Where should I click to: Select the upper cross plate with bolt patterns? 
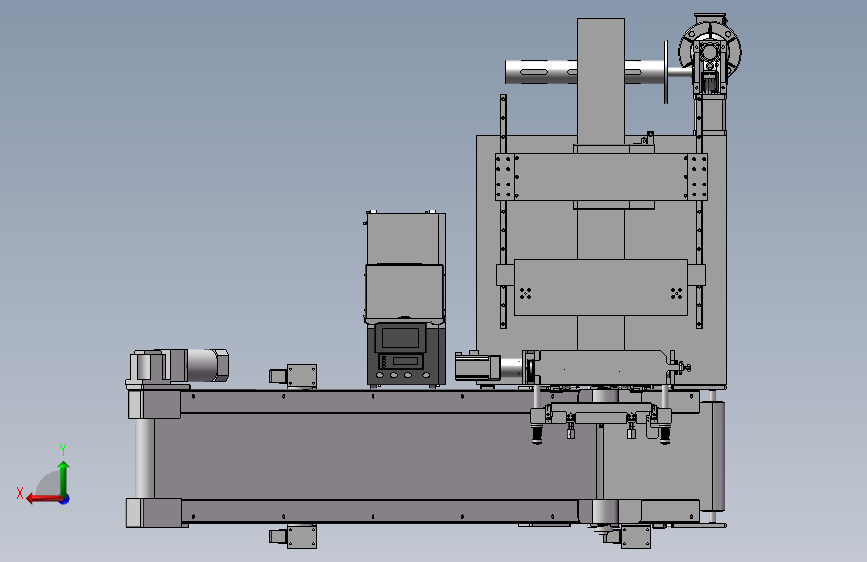click(601, 176)
